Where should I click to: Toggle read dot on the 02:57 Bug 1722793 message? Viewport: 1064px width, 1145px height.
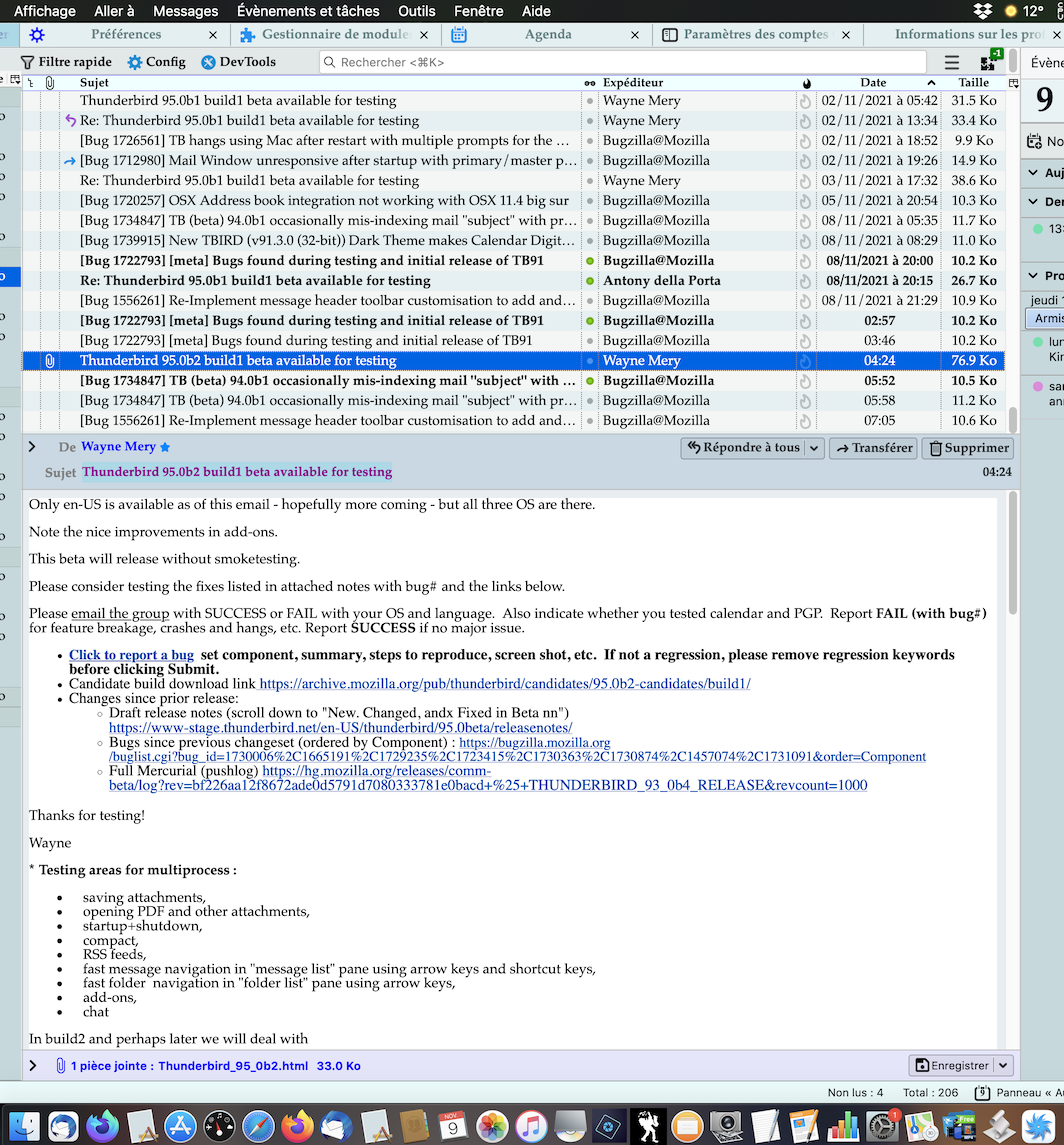click(590, 321)
